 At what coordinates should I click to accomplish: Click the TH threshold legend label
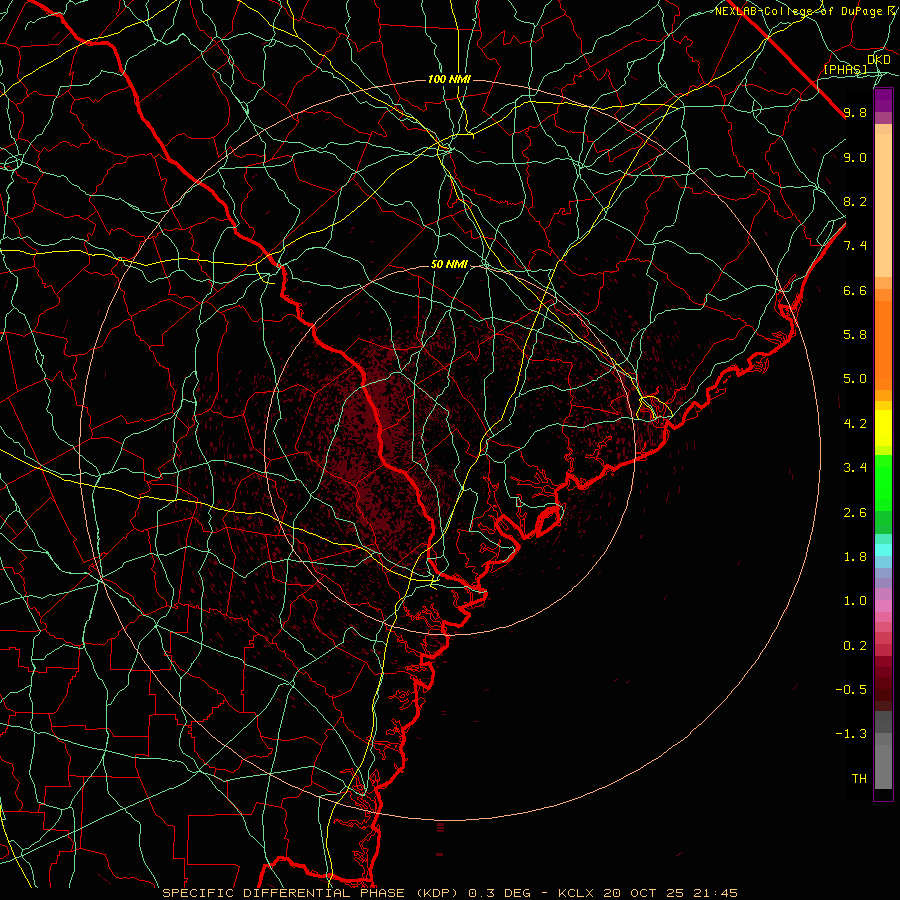(x=859, y=779)
